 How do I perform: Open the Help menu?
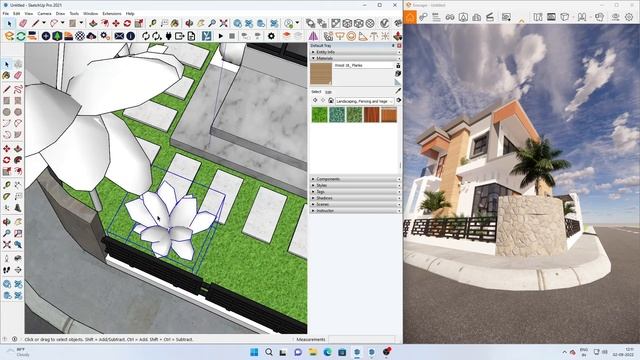pos(130,13)
